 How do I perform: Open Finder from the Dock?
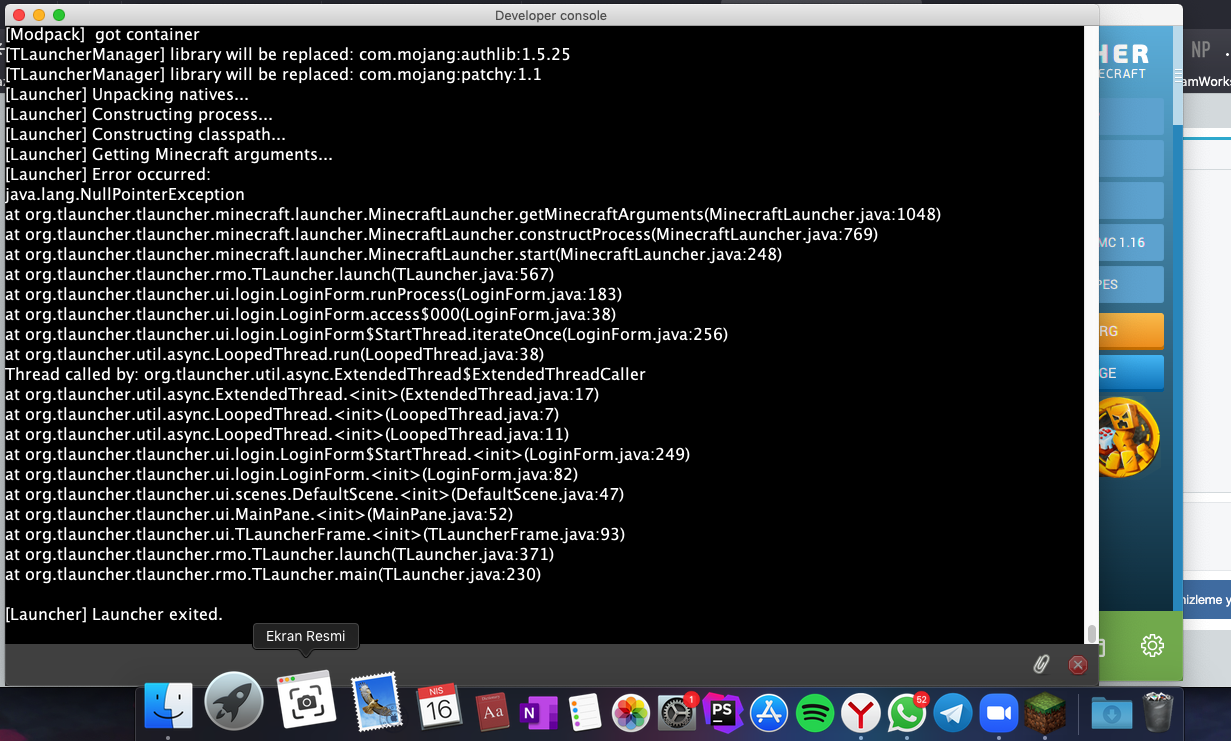168,706
